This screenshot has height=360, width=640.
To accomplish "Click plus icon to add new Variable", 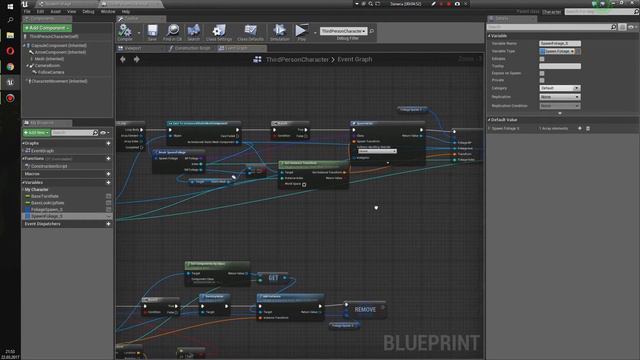I will pyautogui.click(x=108, y=182).
